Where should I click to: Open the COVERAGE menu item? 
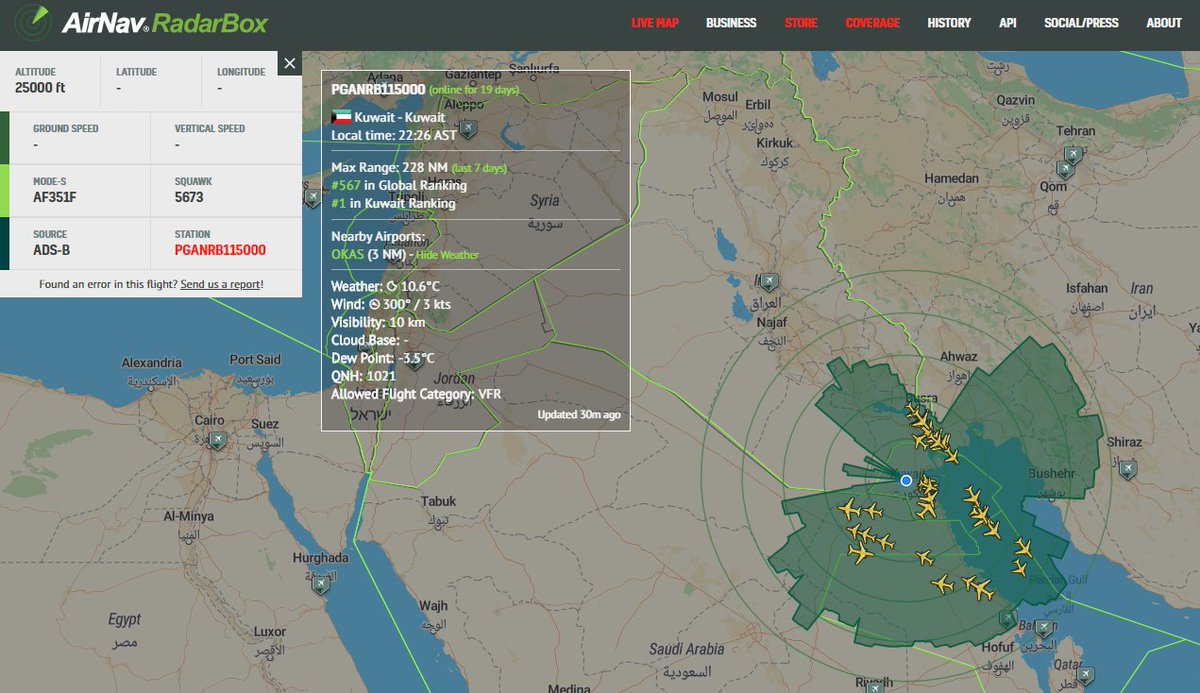pyautogui.click(x=872, y=23)
